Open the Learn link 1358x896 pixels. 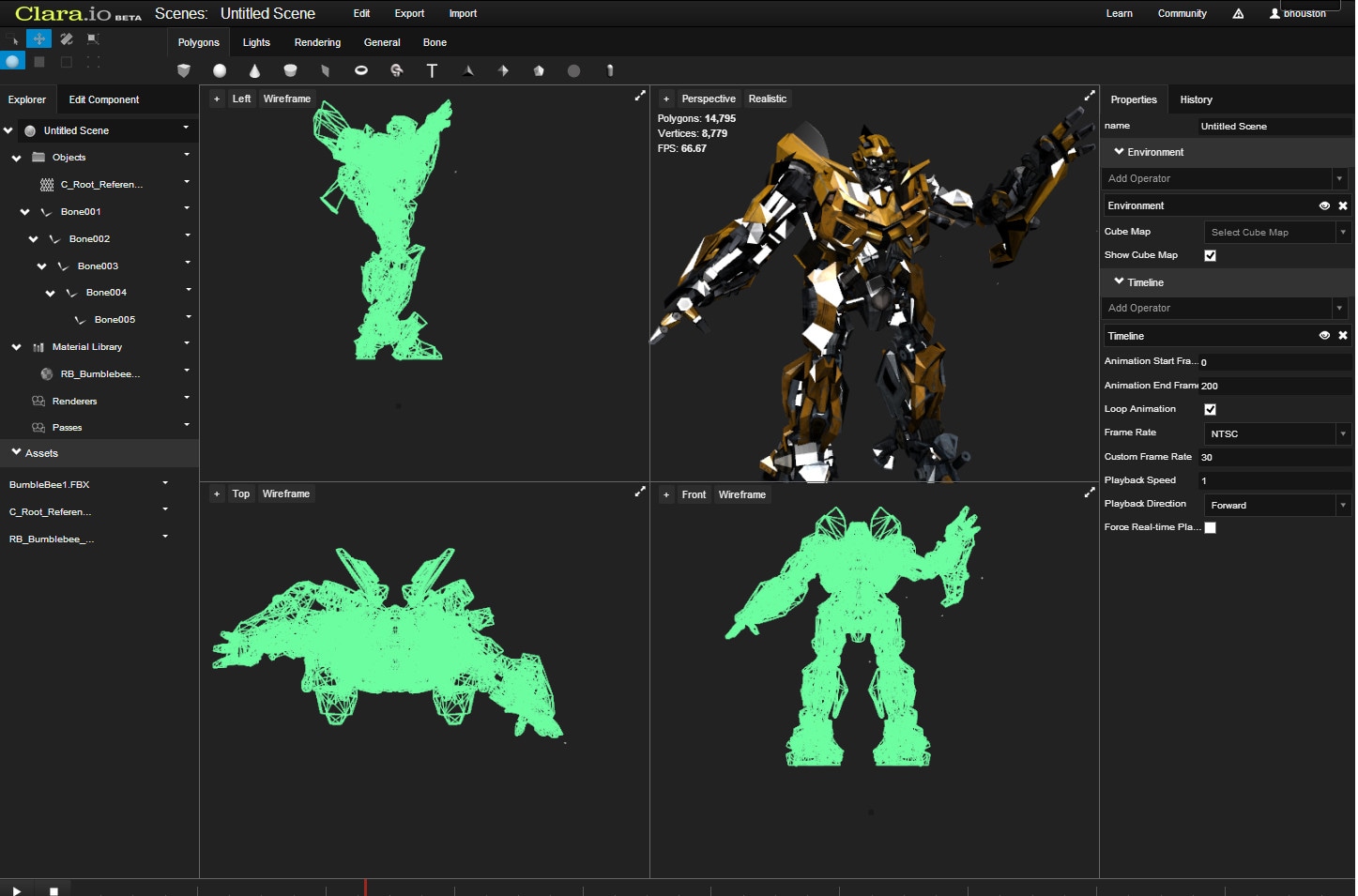click(1119, 13)
